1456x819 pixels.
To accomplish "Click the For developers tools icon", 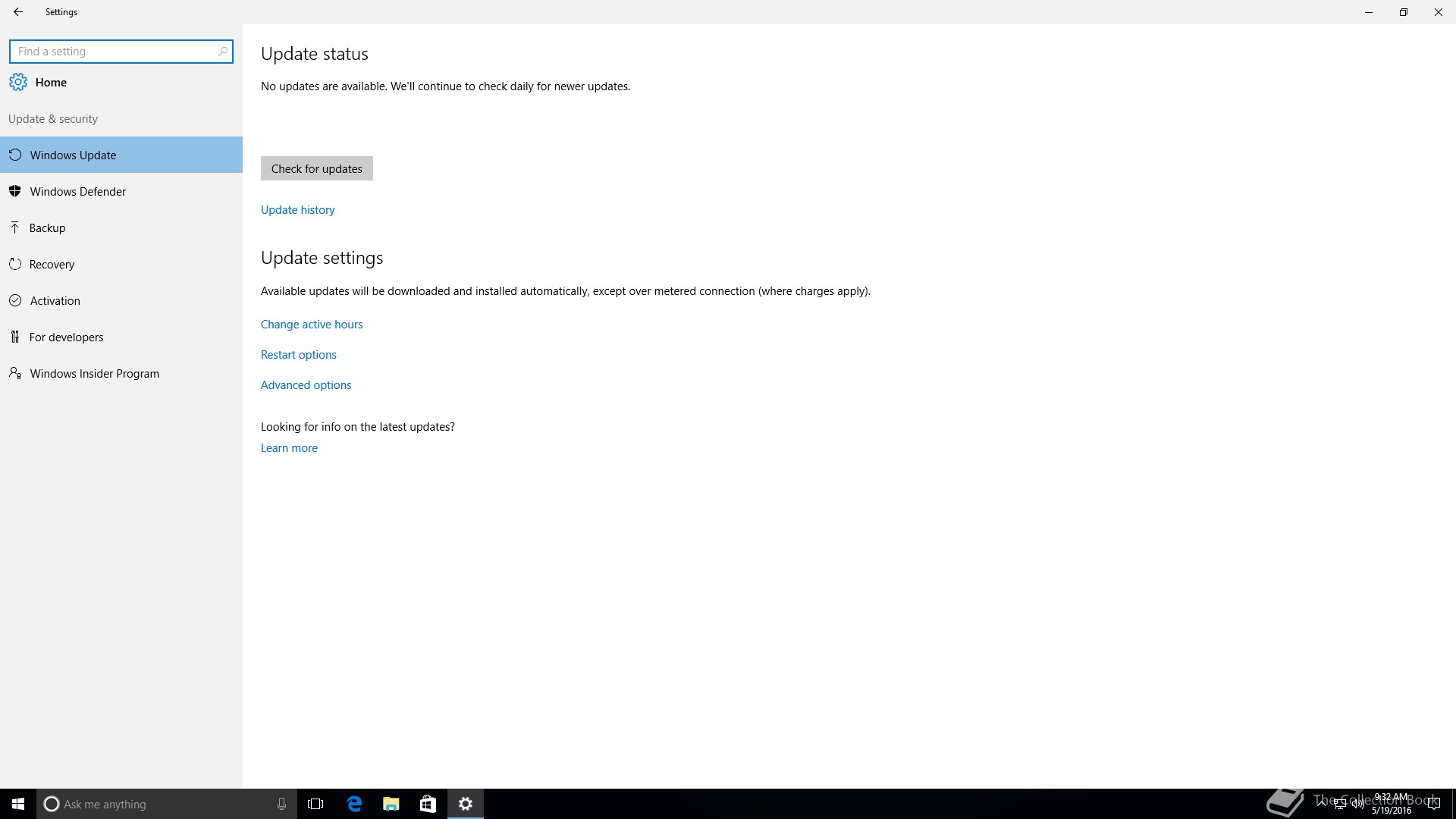I will point(15,337).
